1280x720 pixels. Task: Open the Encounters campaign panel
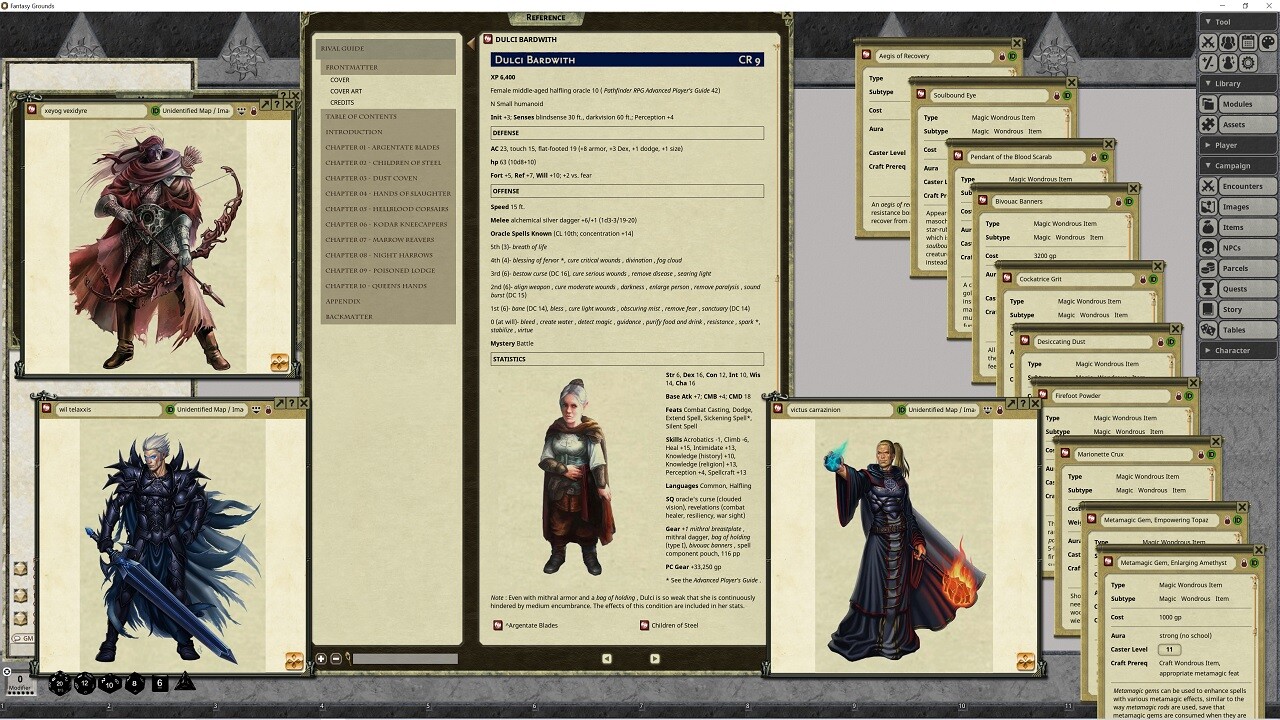(1243, 186)
